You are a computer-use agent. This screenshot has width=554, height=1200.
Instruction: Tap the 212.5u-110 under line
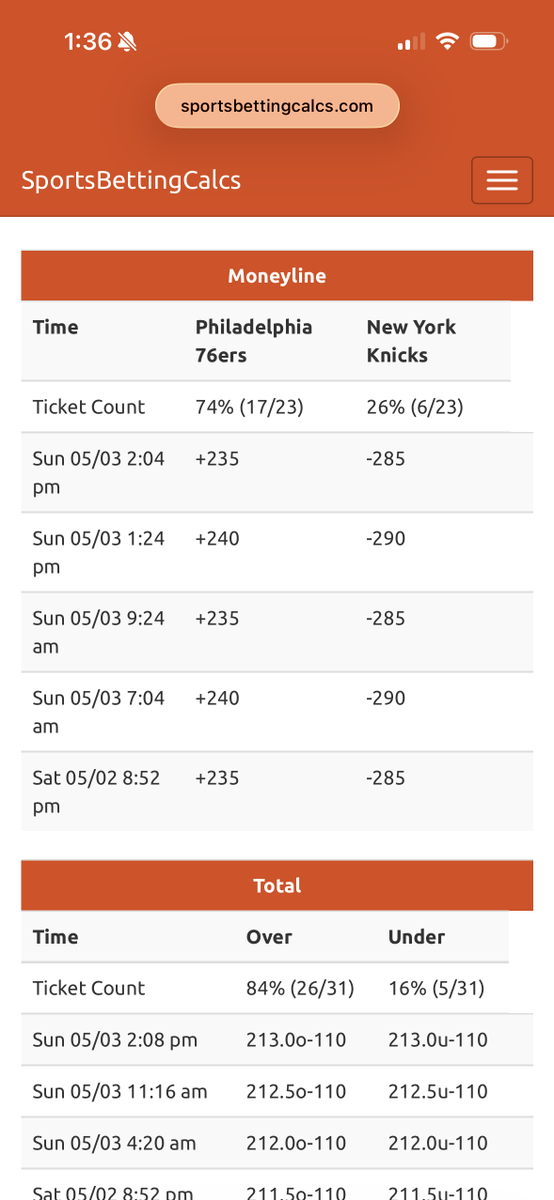(438, 1092)
